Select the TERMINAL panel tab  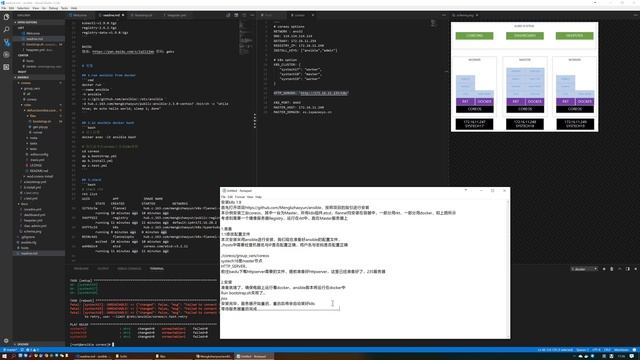(157, 269)
